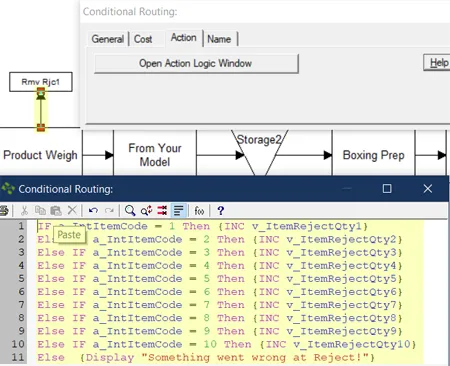This screenshot has width=450, height=366.
Task: Click the Help button in properties dialog
Action: click(438, 63)
